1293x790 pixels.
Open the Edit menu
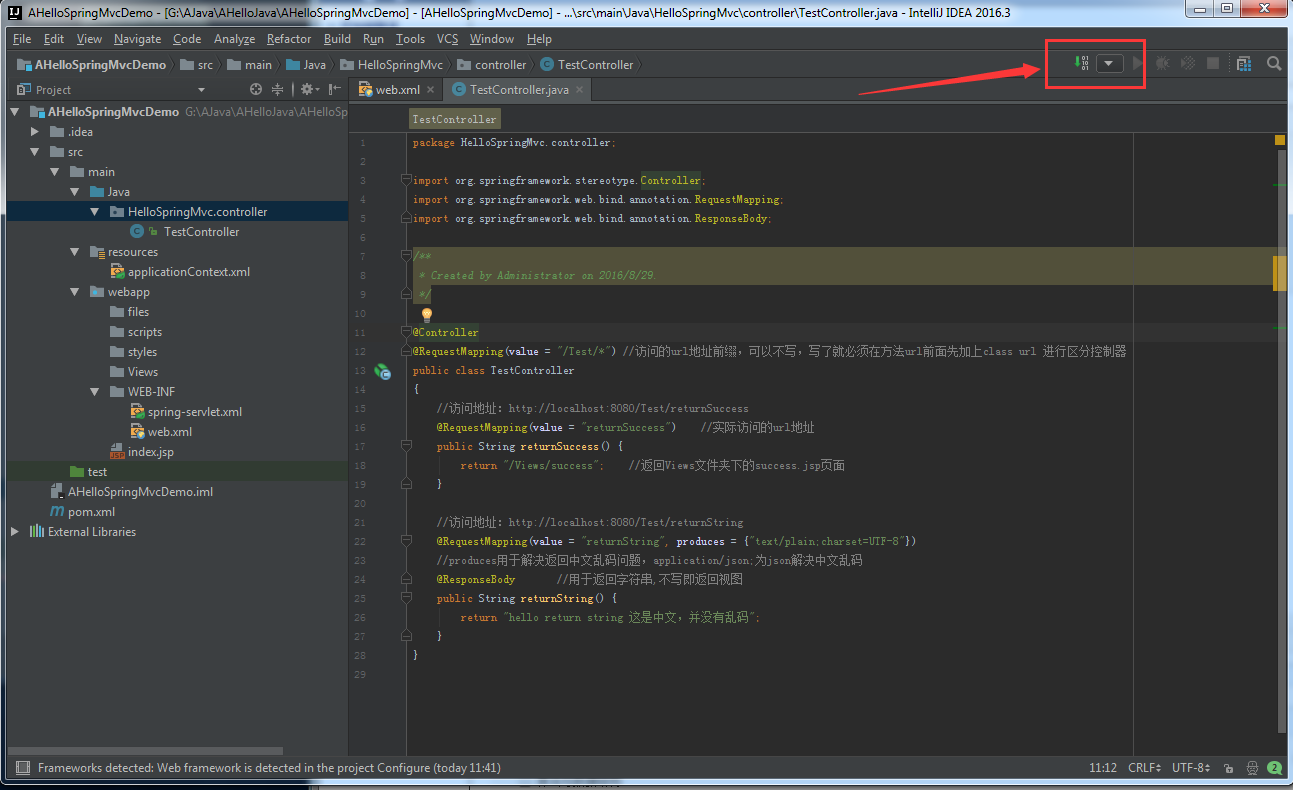54,38
